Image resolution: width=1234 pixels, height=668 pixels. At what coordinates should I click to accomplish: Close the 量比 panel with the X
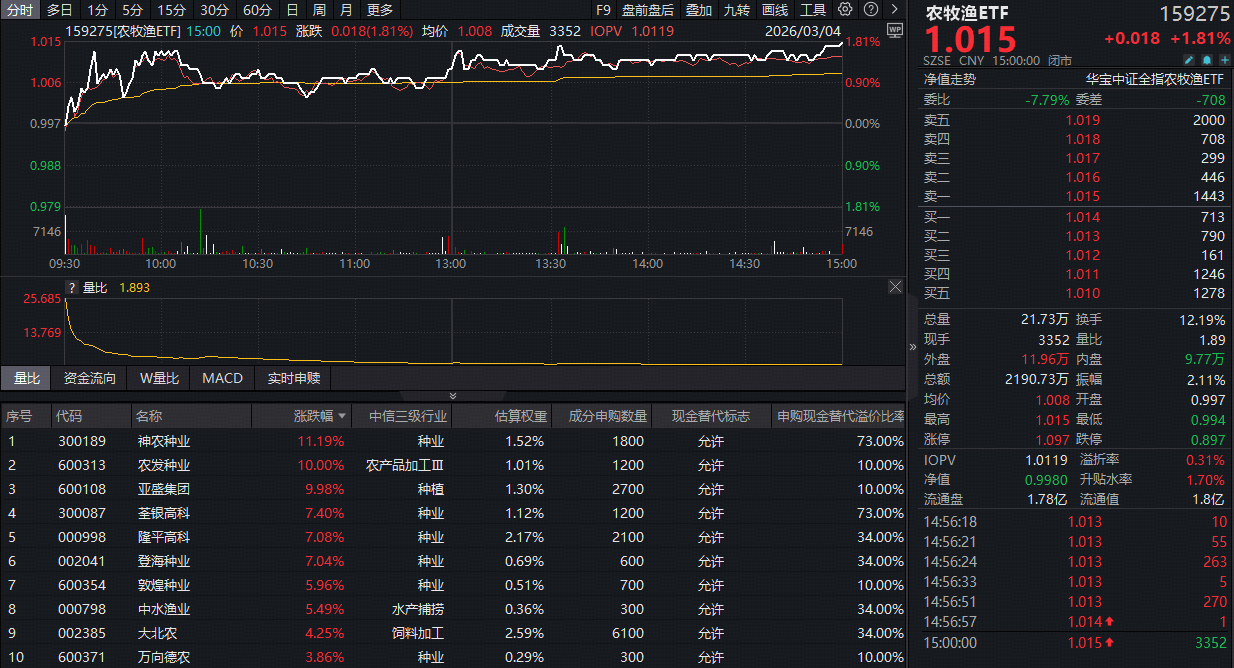pos(896,286)
